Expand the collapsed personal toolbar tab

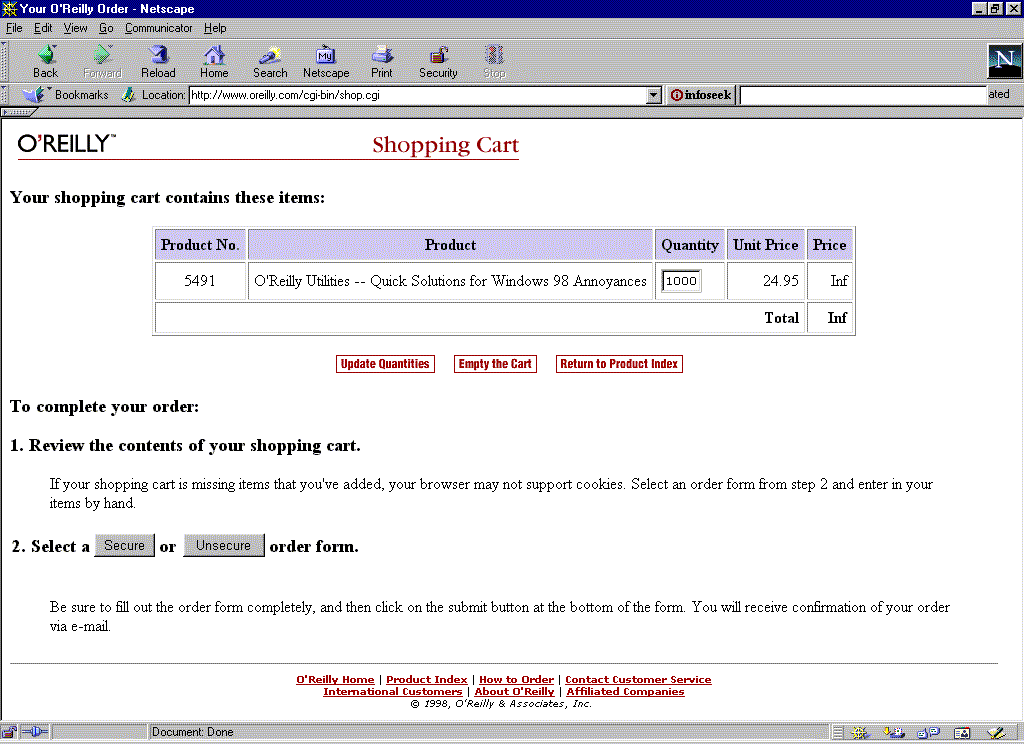(x=18, y=112)
